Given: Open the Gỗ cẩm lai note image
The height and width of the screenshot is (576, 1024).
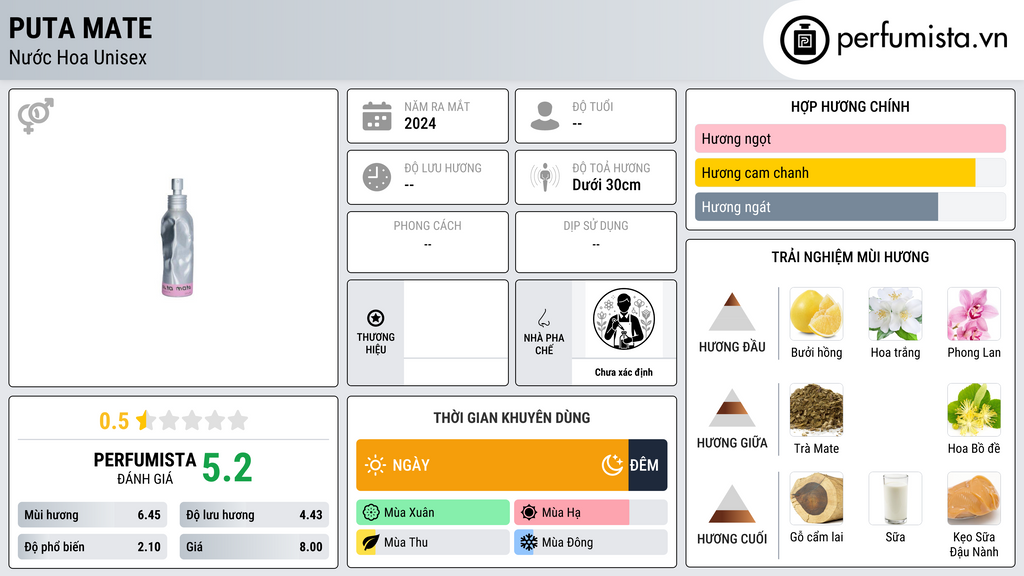Looking at the screenshot, I should tap(816, 498).
